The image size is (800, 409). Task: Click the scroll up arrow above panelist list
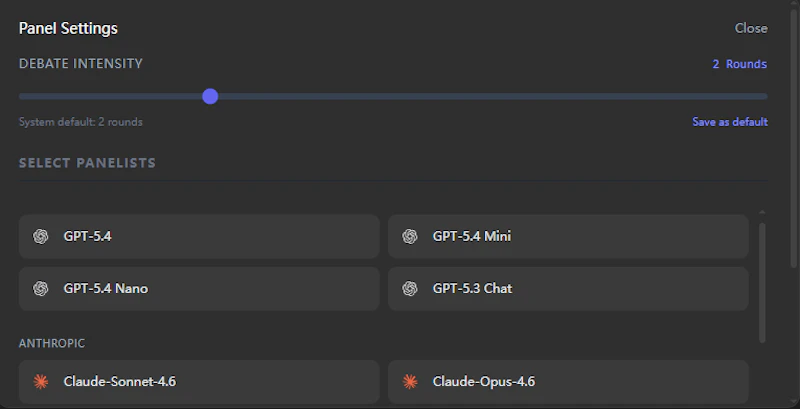[x=762, y=212]
